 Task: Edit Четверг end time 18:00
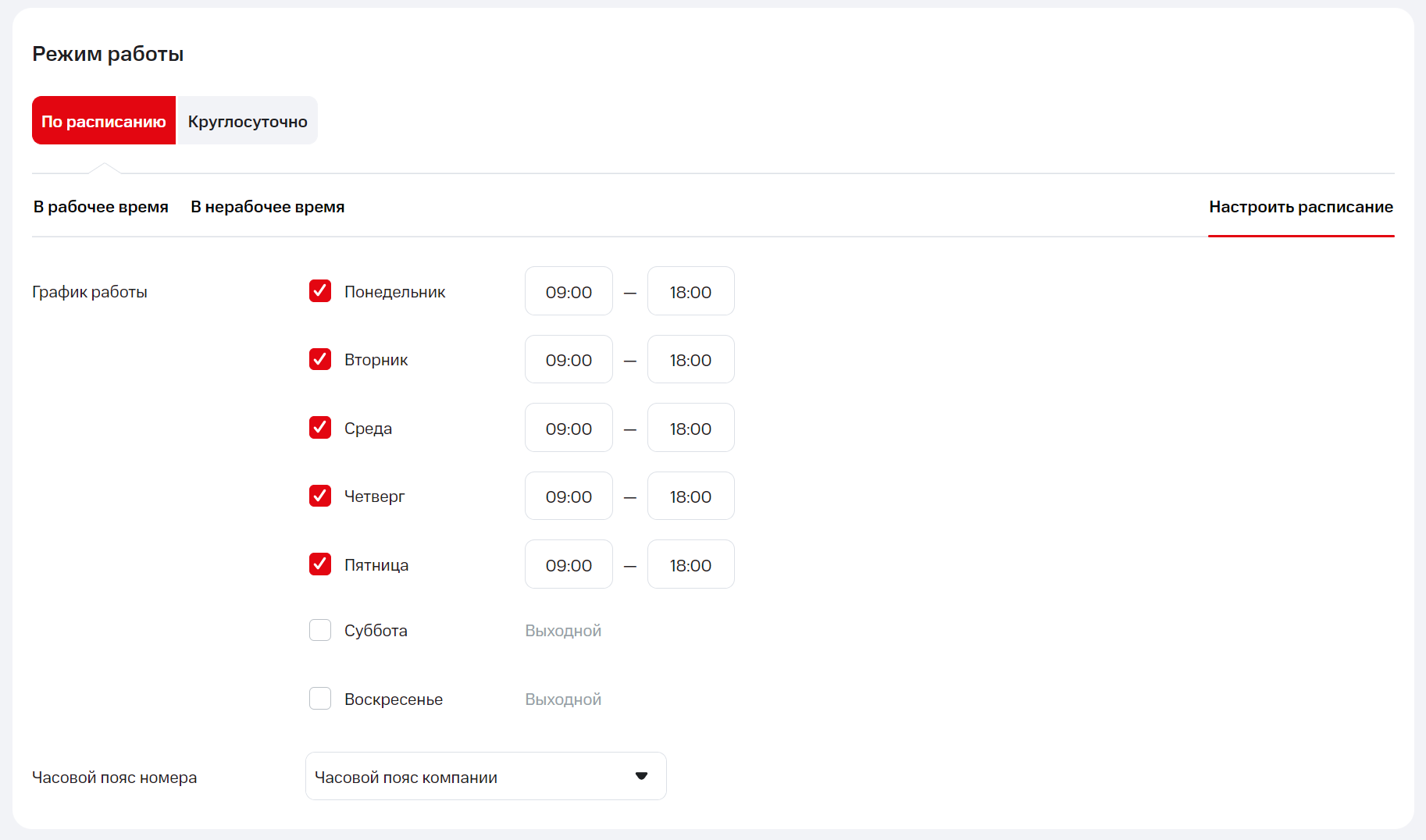[690, 497]
